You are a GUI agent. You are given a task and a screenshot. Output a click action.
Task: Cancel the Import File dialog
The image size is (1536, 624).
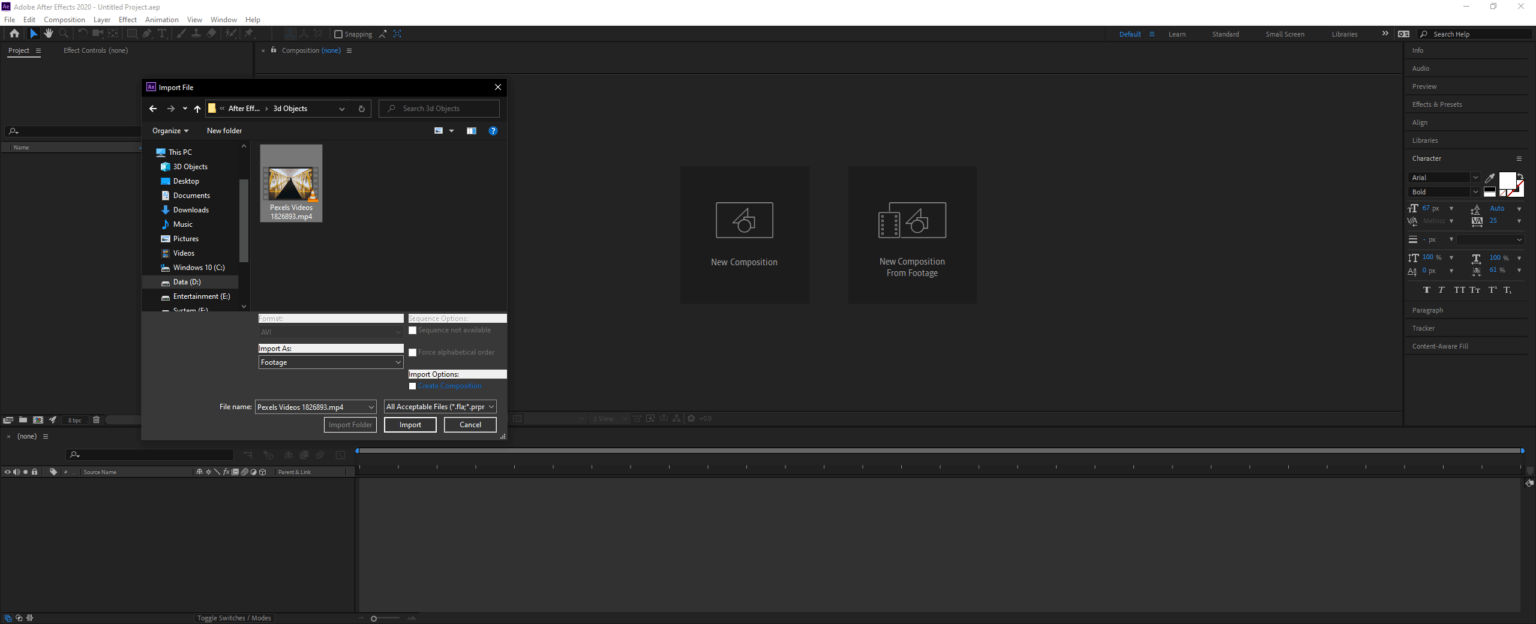pyautogui.click(x=470, y=424)
